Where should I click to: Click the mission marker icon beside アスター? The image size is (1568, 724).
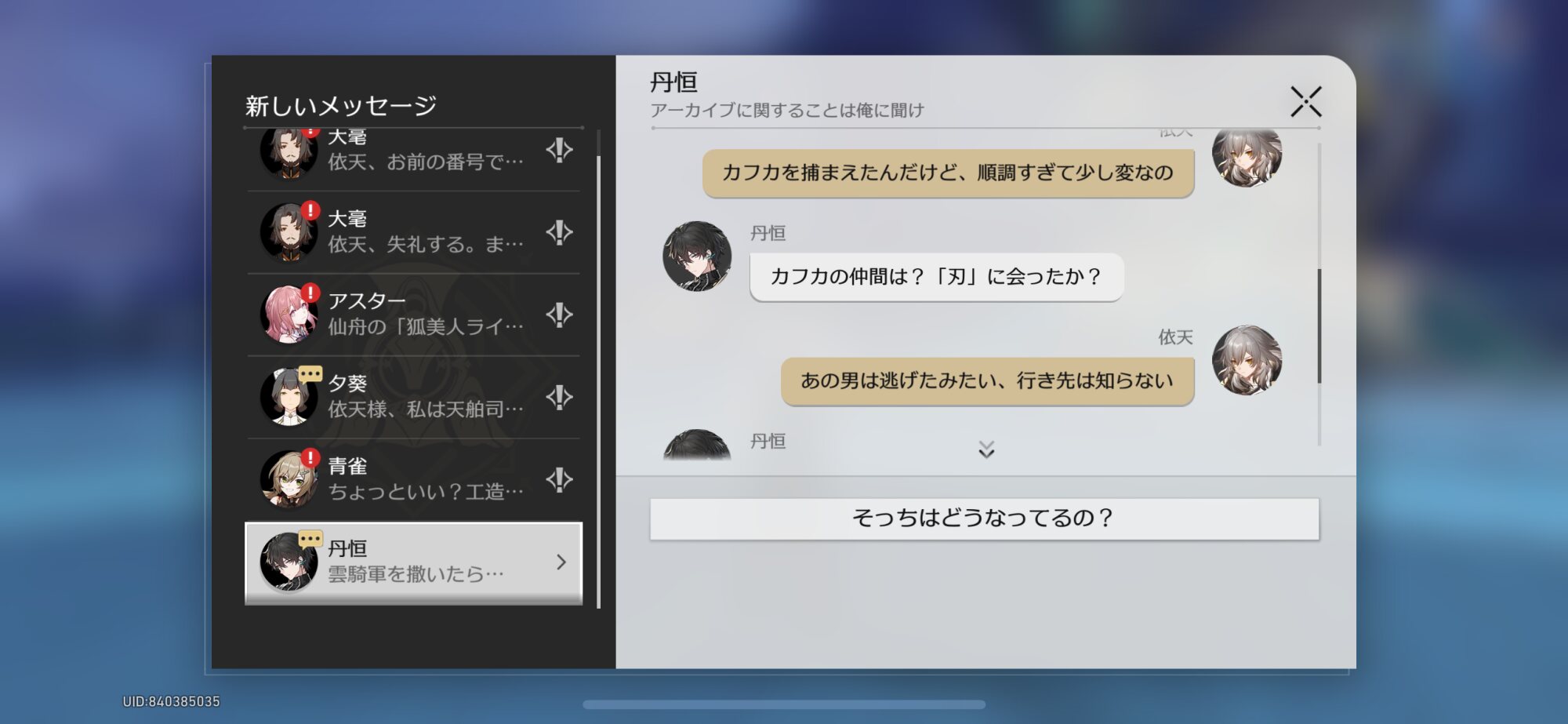click(559, 315)
